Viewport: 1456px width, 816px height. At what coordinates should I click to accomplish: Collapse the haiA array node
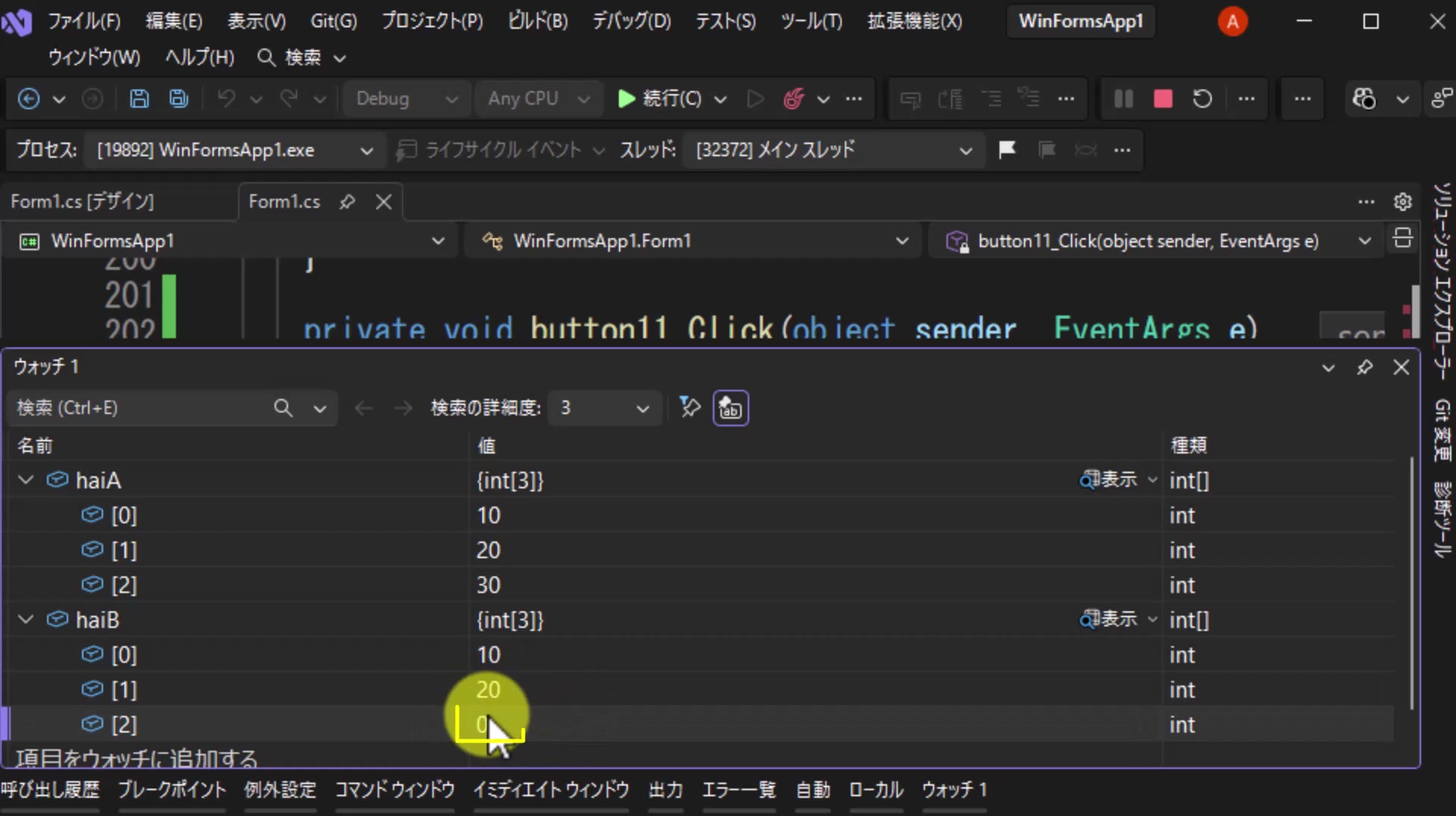26,480
